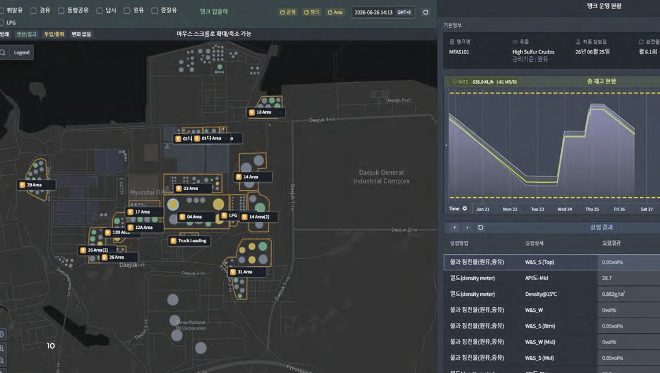Select the large yellow tank right of ringed tank

pos(218,205)
